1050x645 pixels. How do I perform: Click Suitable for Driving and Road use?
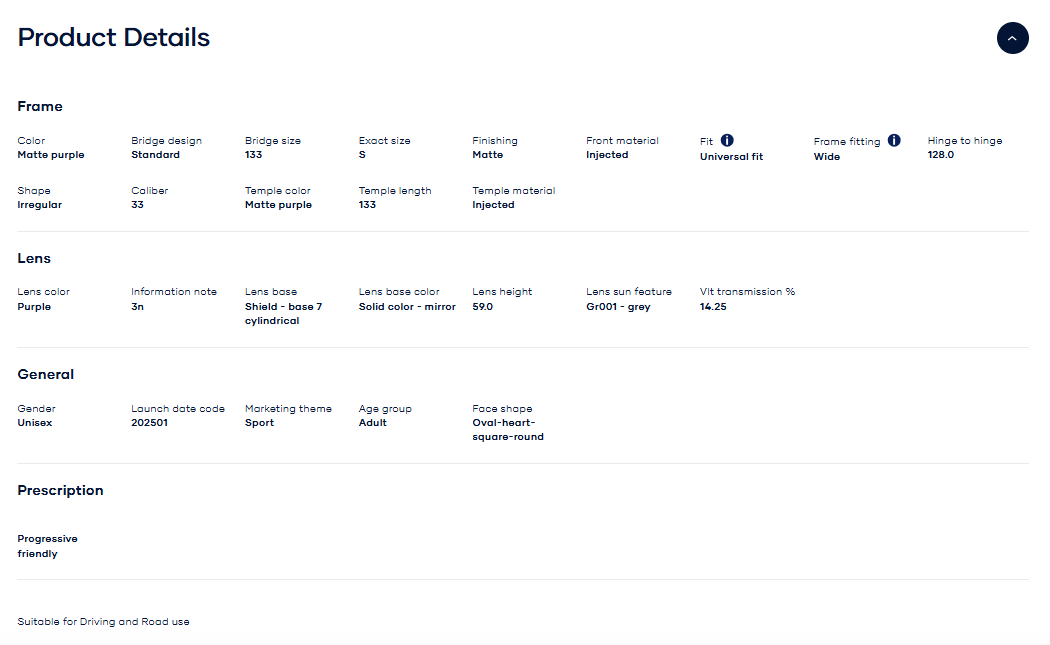pos(103,622)
